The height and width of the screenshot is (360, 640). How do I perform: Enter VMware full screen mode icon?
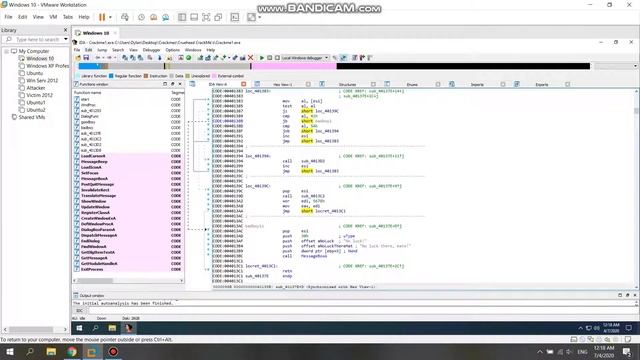pos(206,17)
